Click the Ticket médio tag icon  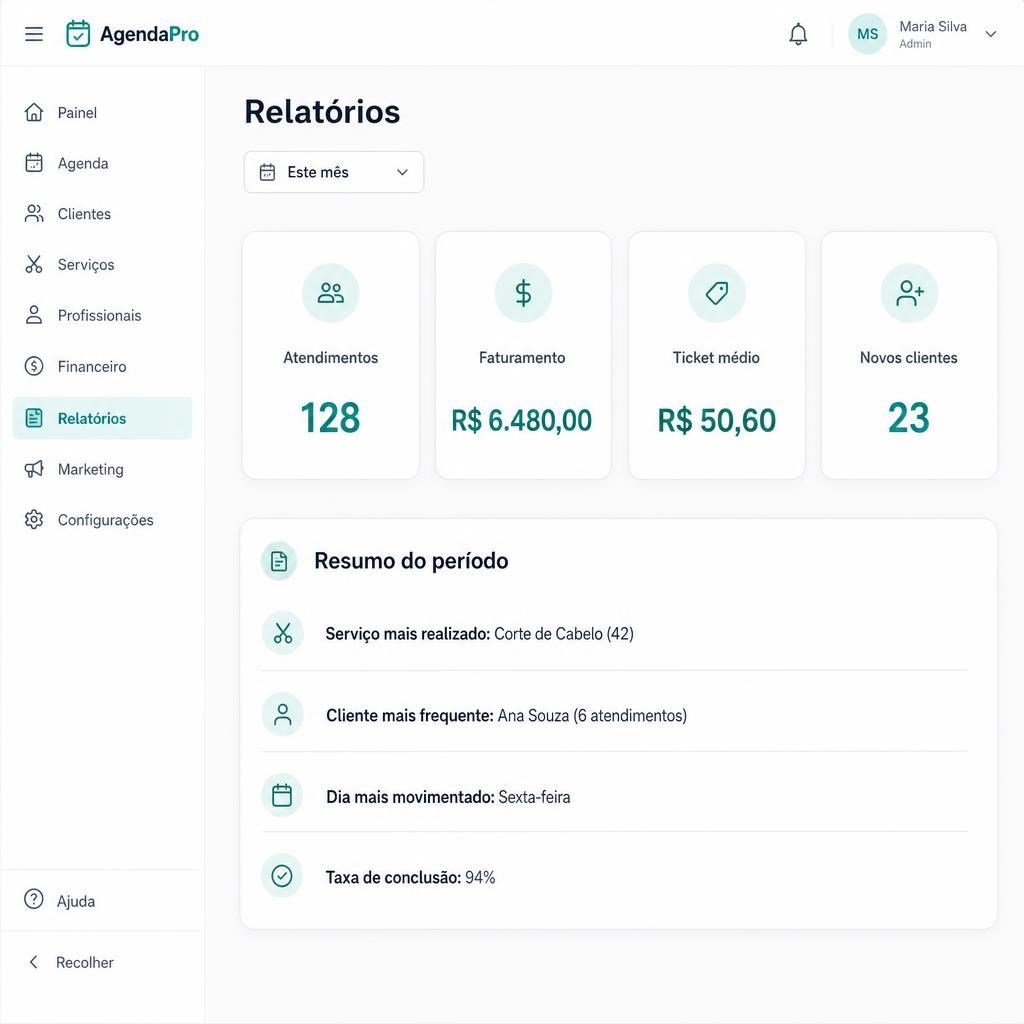[x=716, y=293]
